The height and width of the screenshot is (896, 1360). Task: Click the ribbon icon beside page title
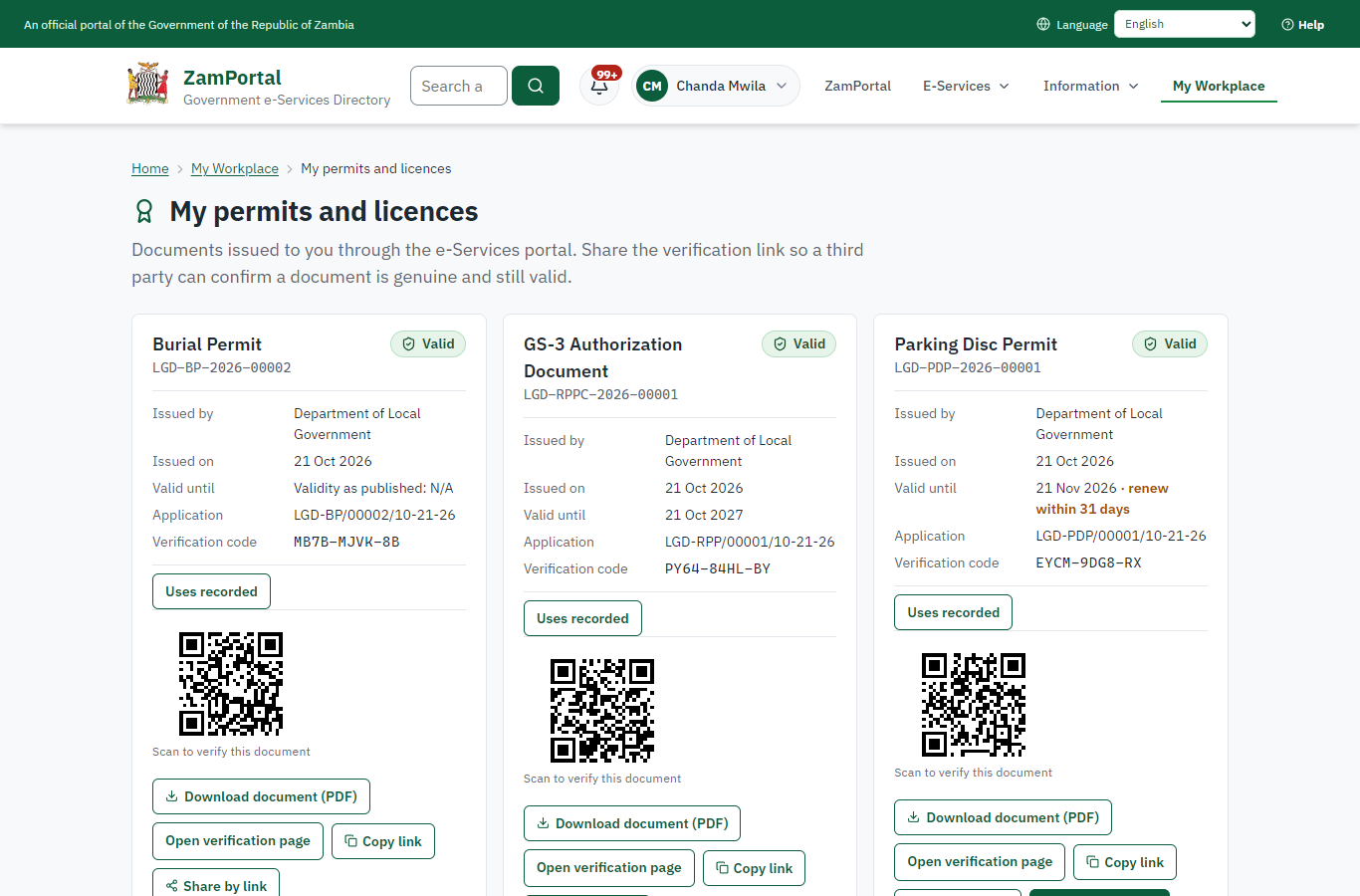tap(144, 211)
